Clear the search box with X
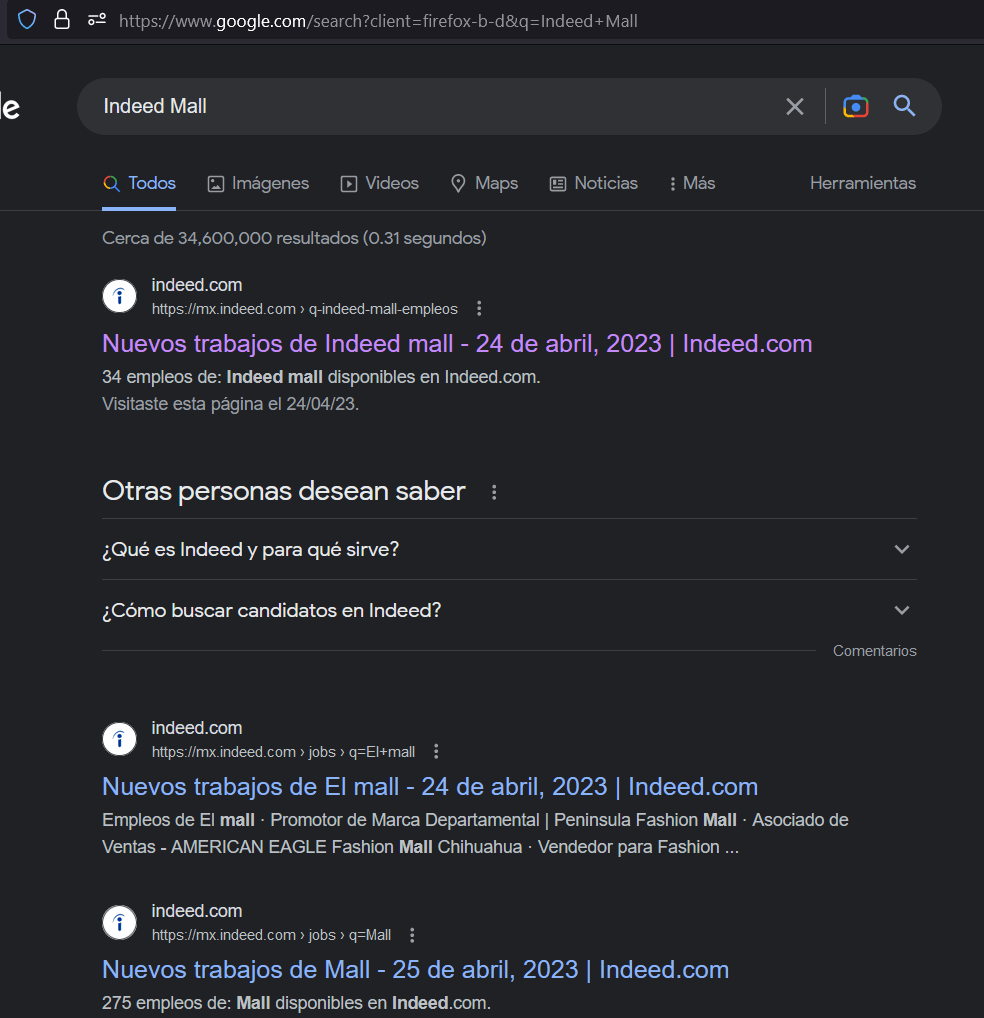984x1018 pixels. click(794, 106)
